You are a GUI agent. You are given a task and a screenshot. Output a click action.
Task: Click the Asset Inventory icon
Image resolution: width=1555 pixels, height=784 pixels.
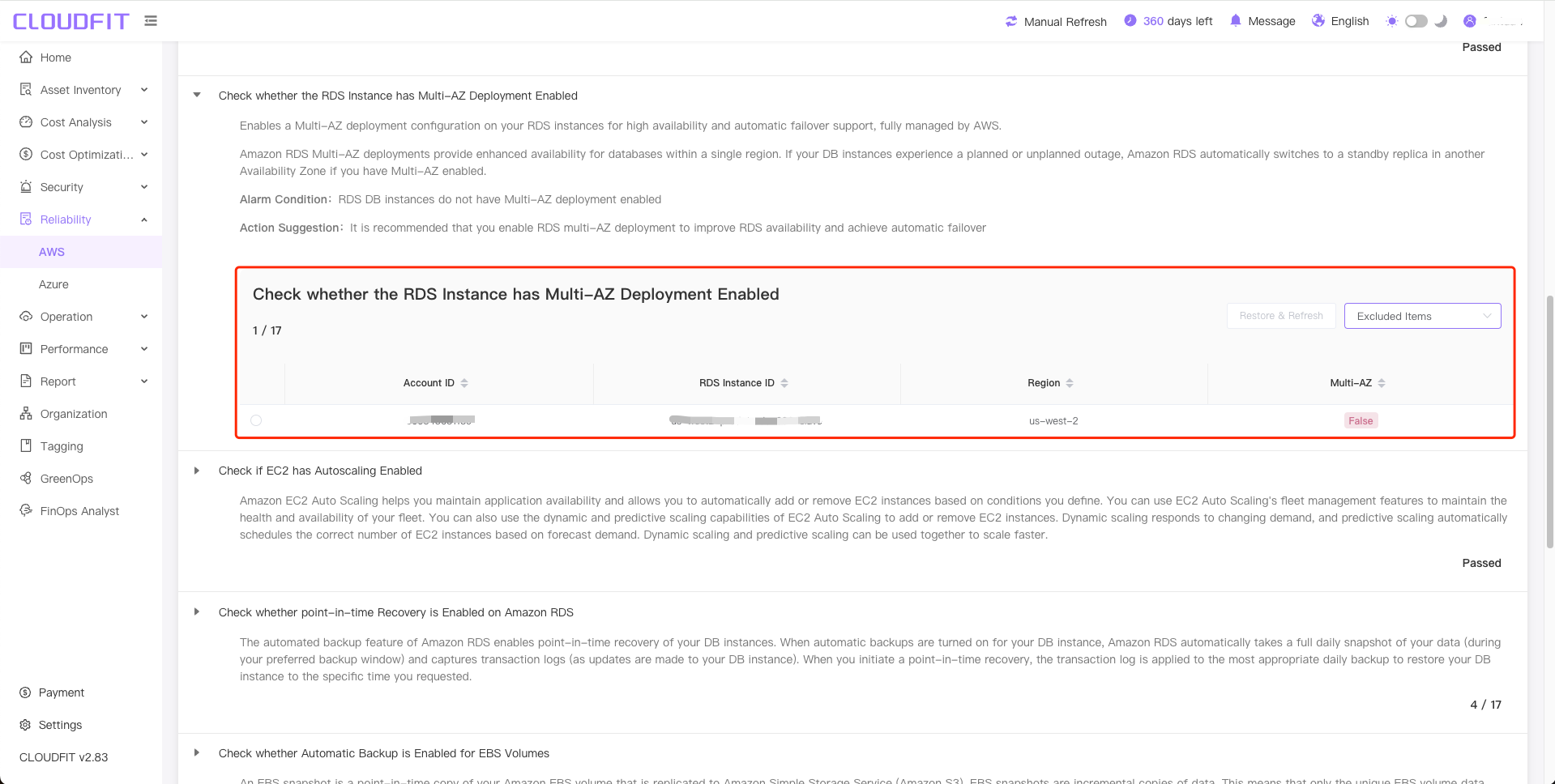point(26,90)
